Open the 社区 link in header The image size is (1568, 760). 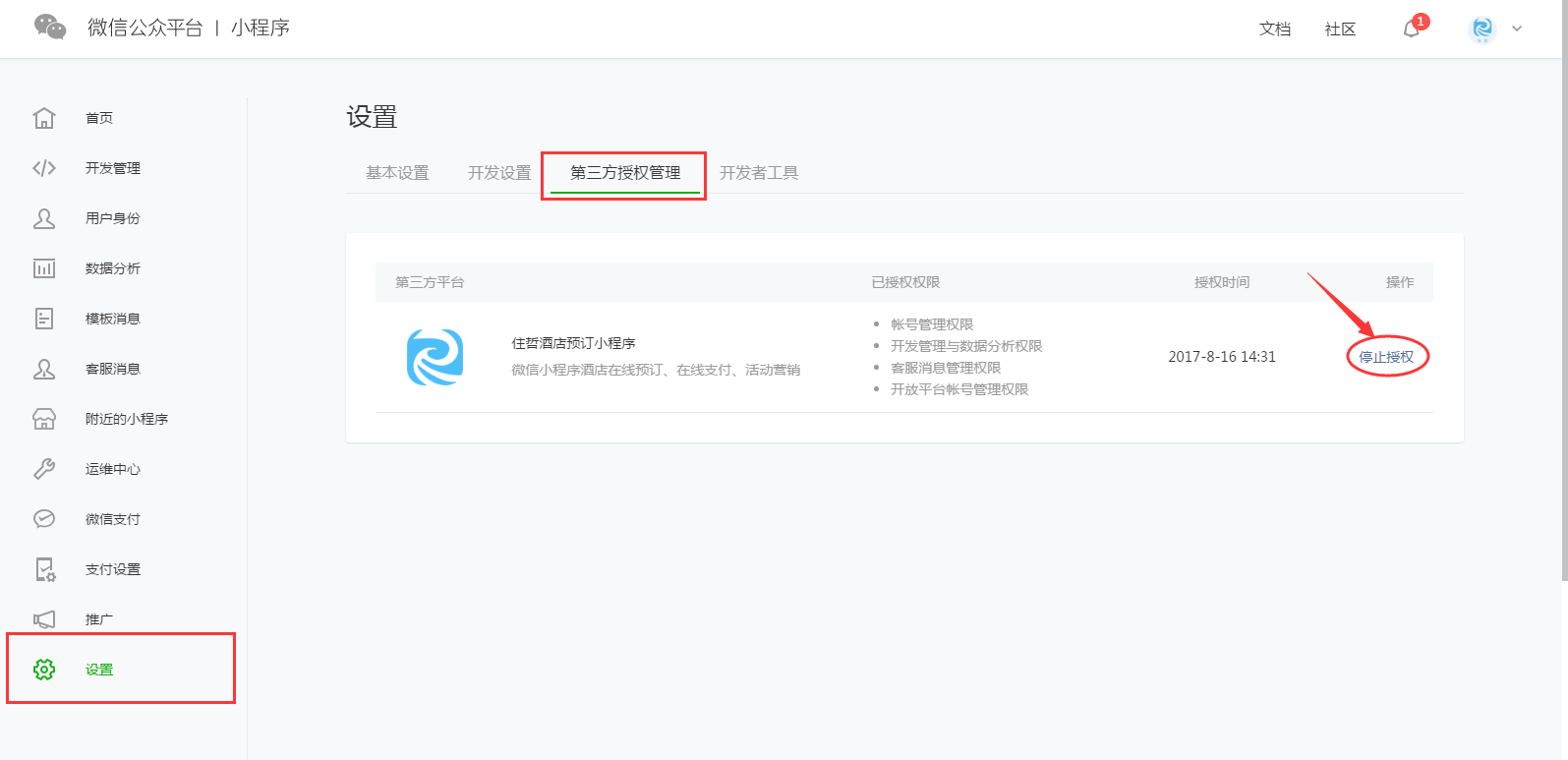pyautogui.click(x=1340, y=29)
